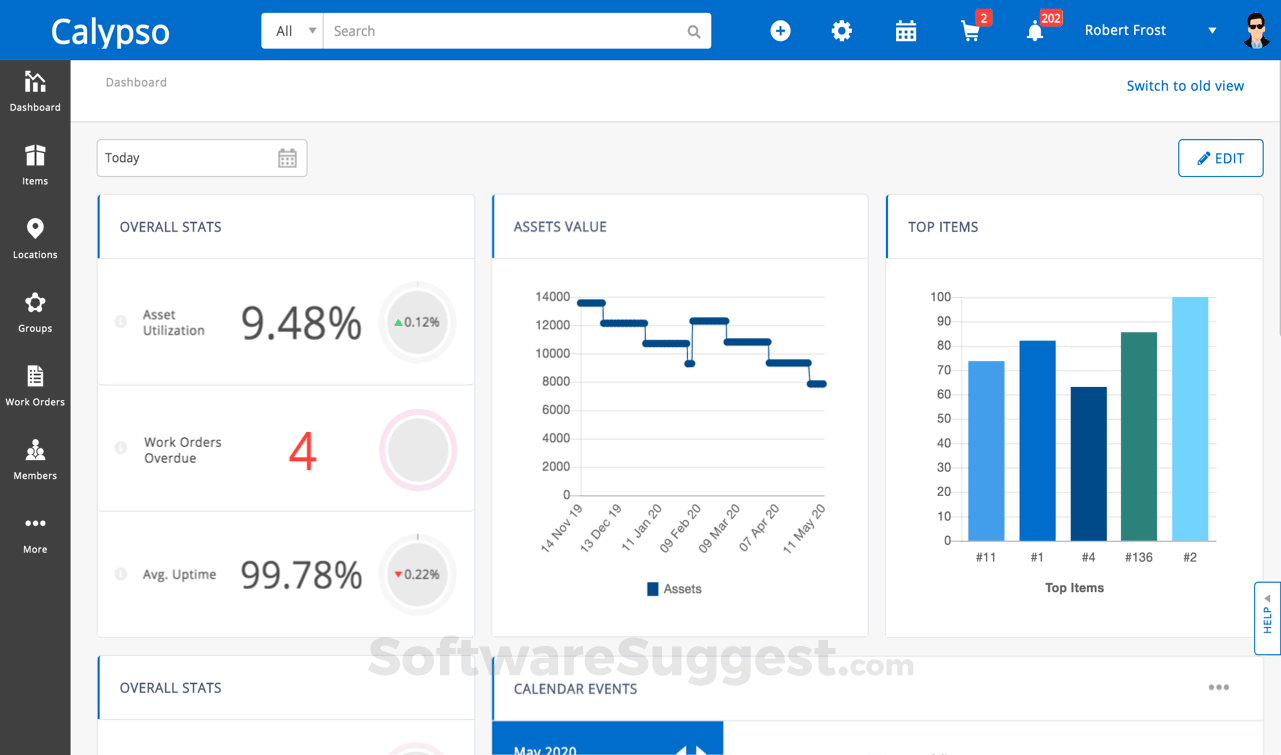
Task: Click the EDIT button
Action: pyautogui.click(x=1220, y=157)
